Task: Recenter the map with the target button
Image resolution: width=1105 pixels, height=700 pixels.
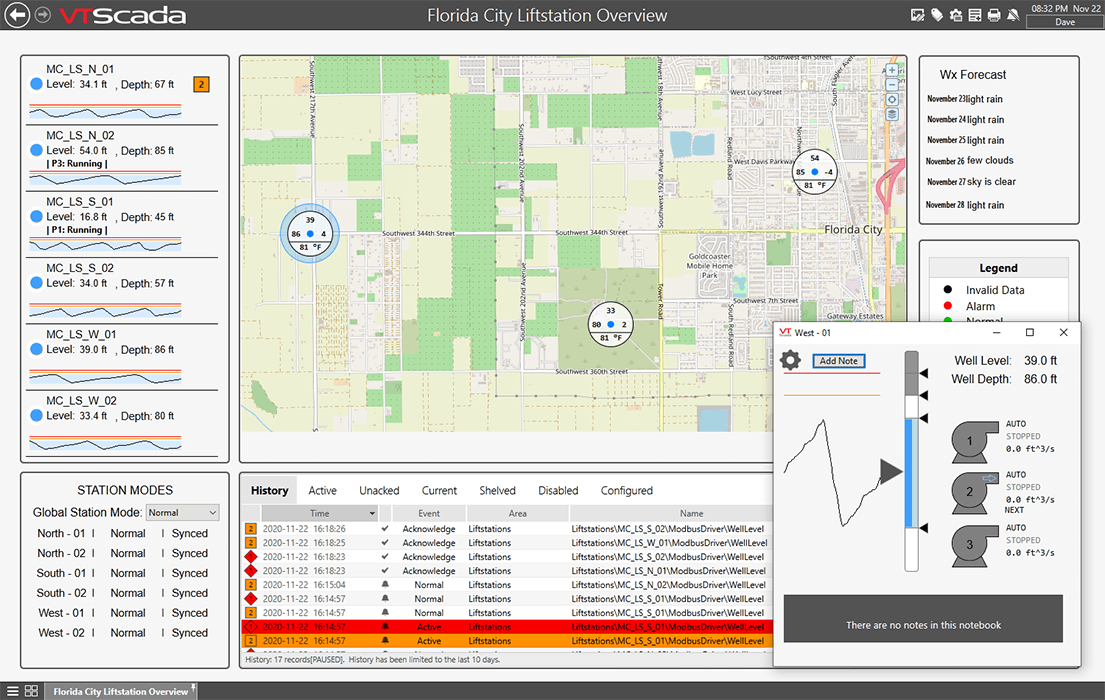Action: (891, 99)
